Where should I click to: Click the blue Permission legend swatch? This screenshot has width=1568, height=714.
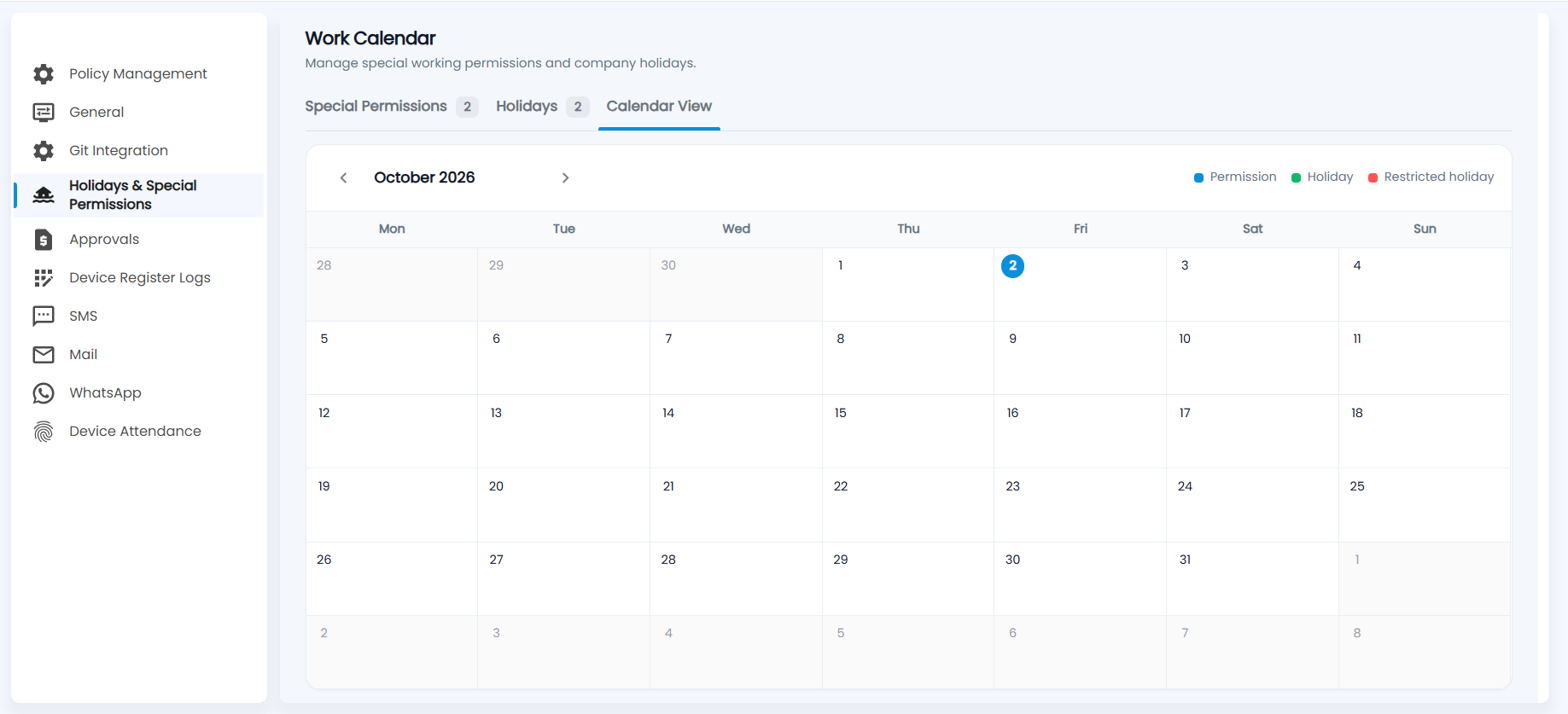(1198, 177)
